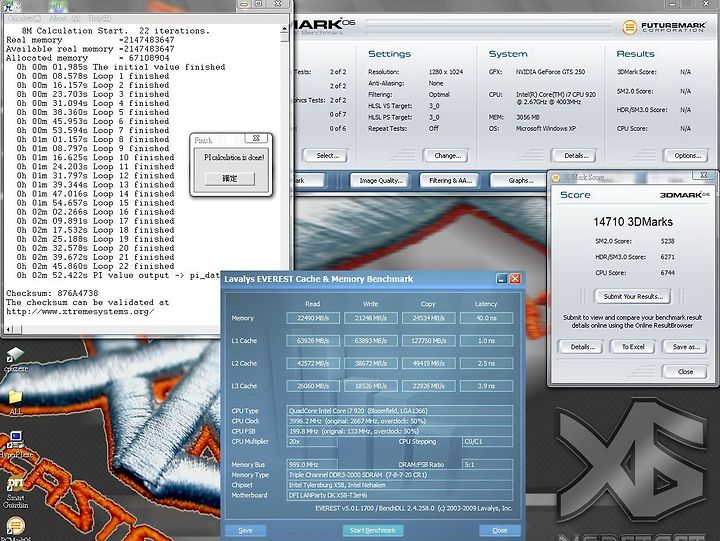The width and height of the screenshot is (720, 541).
Task: Click 'NVIDIA GeForce GTS 250' GFX text
Action: point(550,72)
